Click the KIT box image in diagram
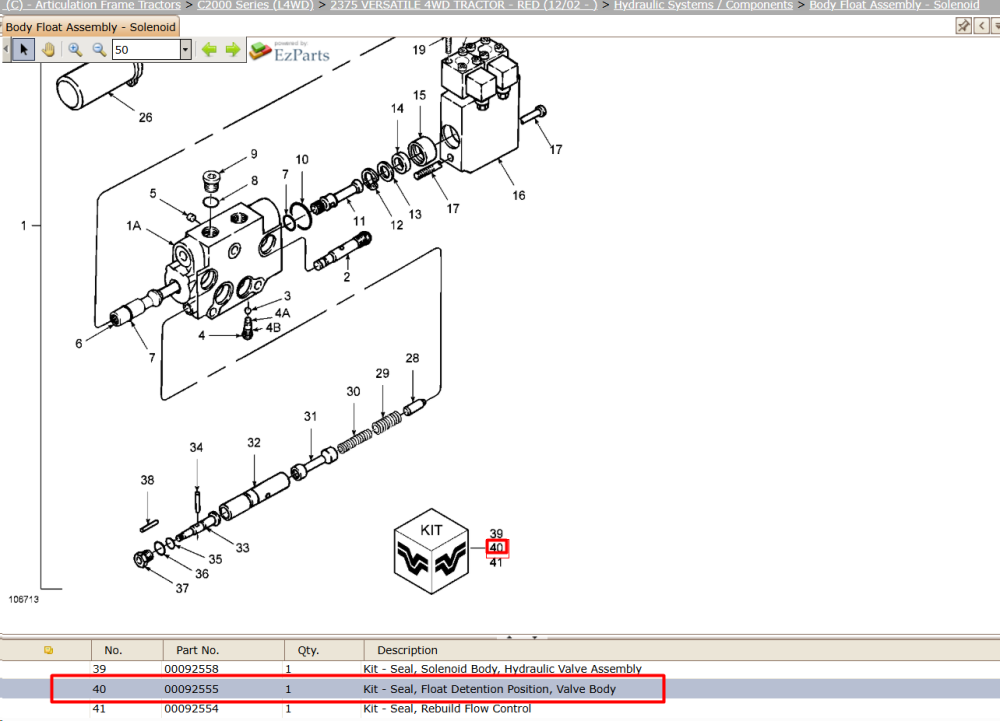Viewport: 1000px width, 721px height. pyautogui.click(x=432, y=551)
